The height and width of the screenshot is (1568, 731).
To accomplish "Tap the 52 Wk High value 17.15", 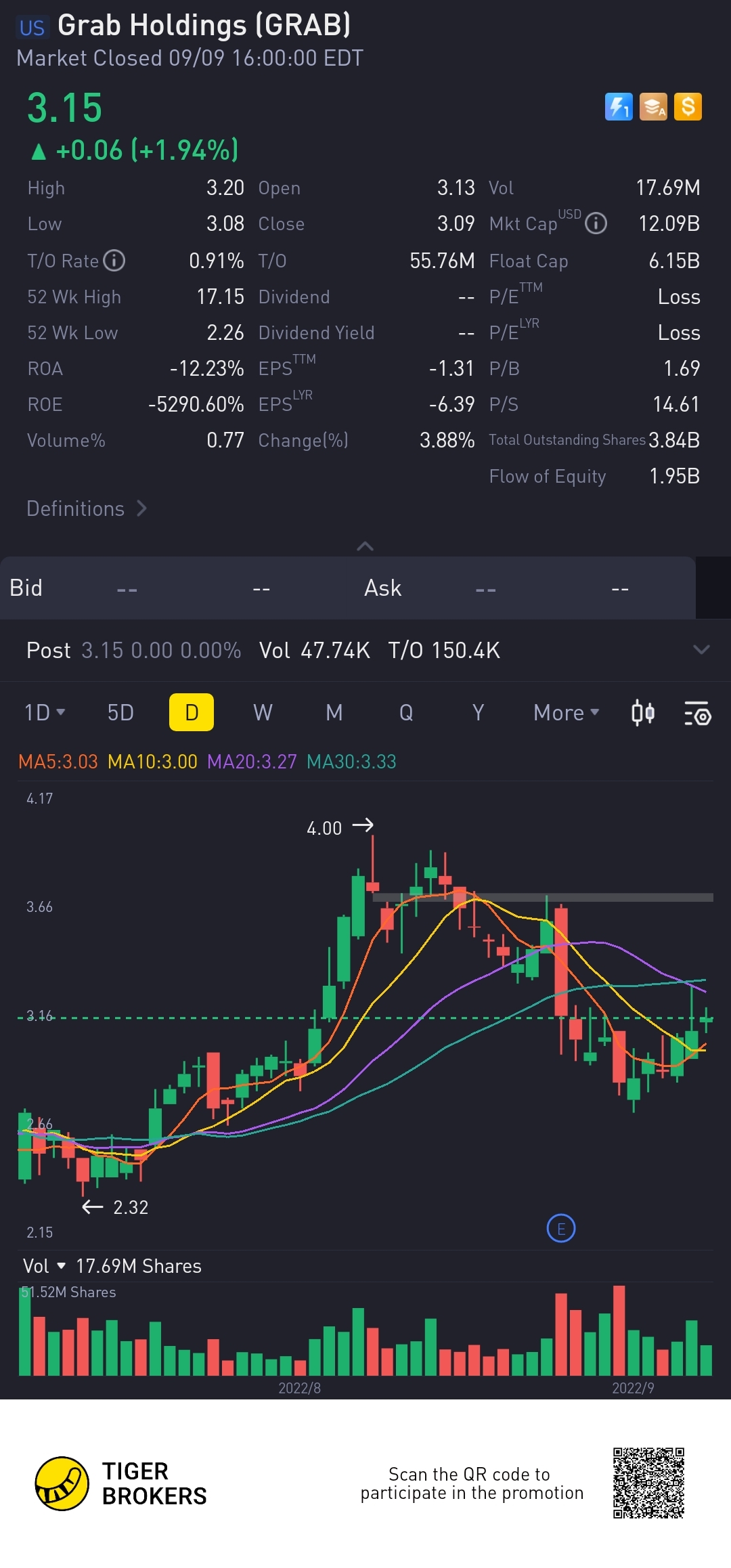I will pyautogui.click(x=220, y=297).
